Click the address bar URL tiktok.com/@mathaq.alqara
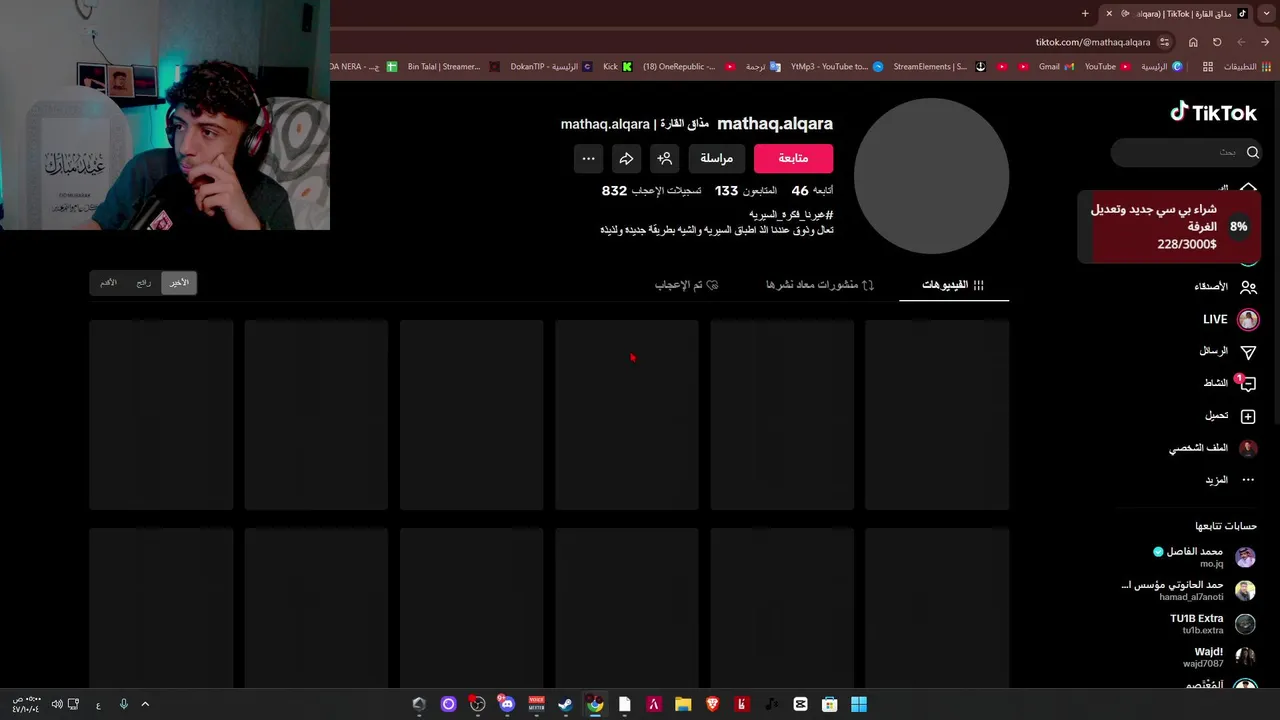 1093,42
